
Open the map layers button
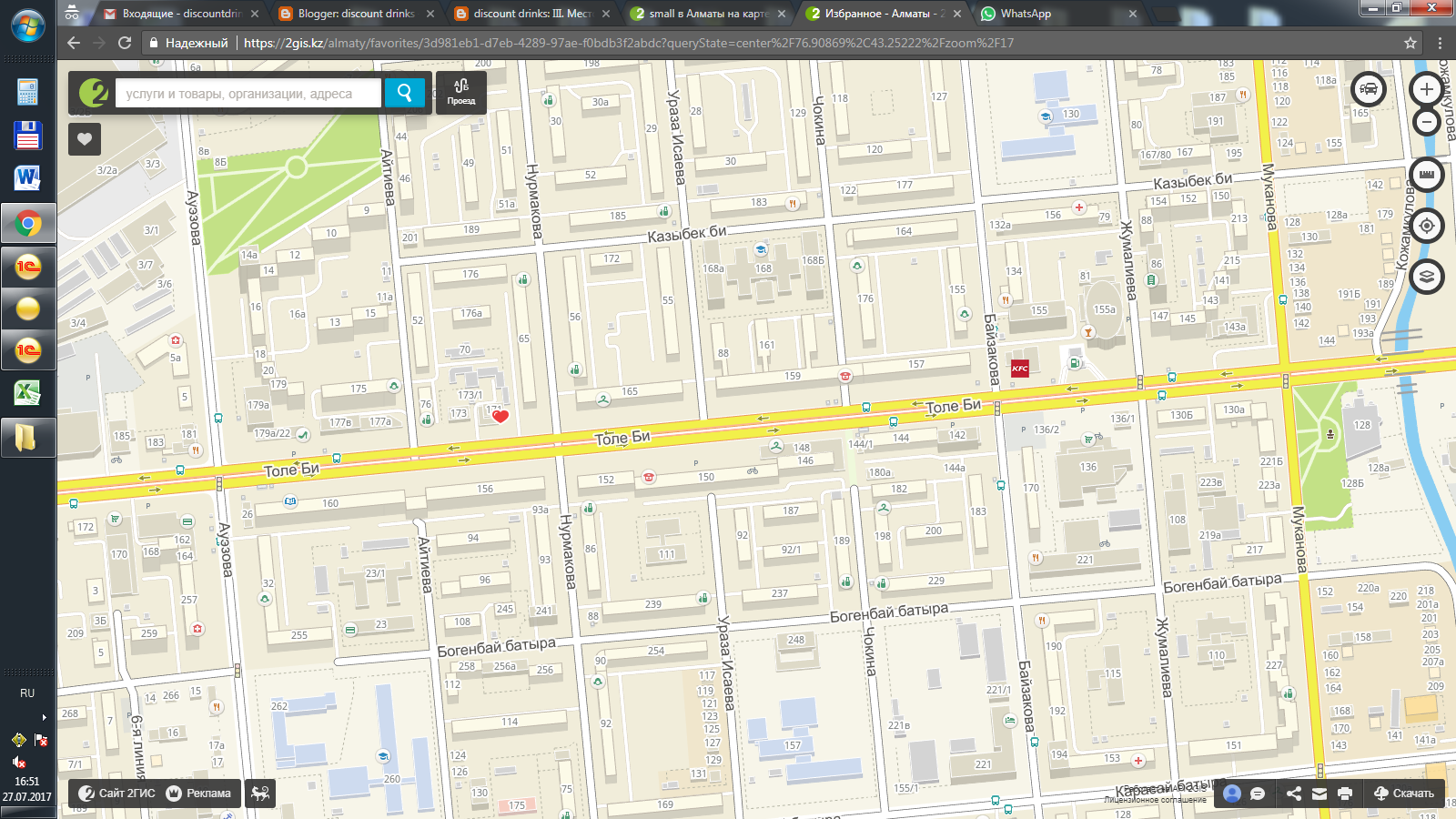pyautogui.click(x=1426, y=276)
